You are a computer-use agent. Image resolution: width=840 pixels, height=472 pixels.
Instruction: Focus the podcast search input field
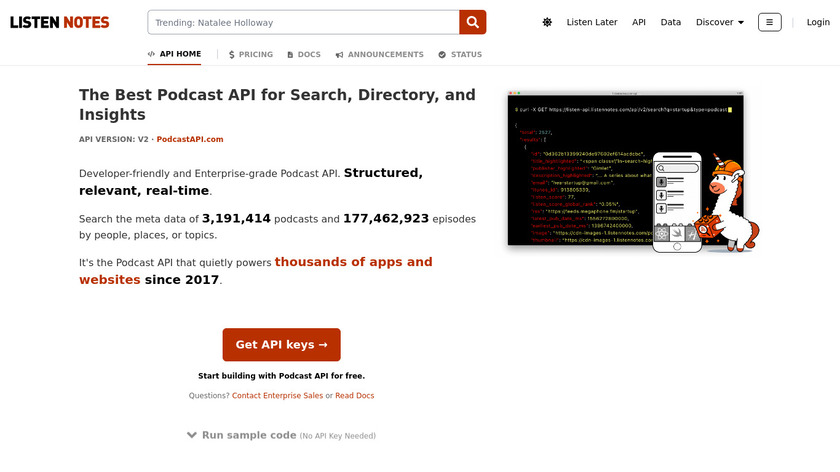pos(303,22)
